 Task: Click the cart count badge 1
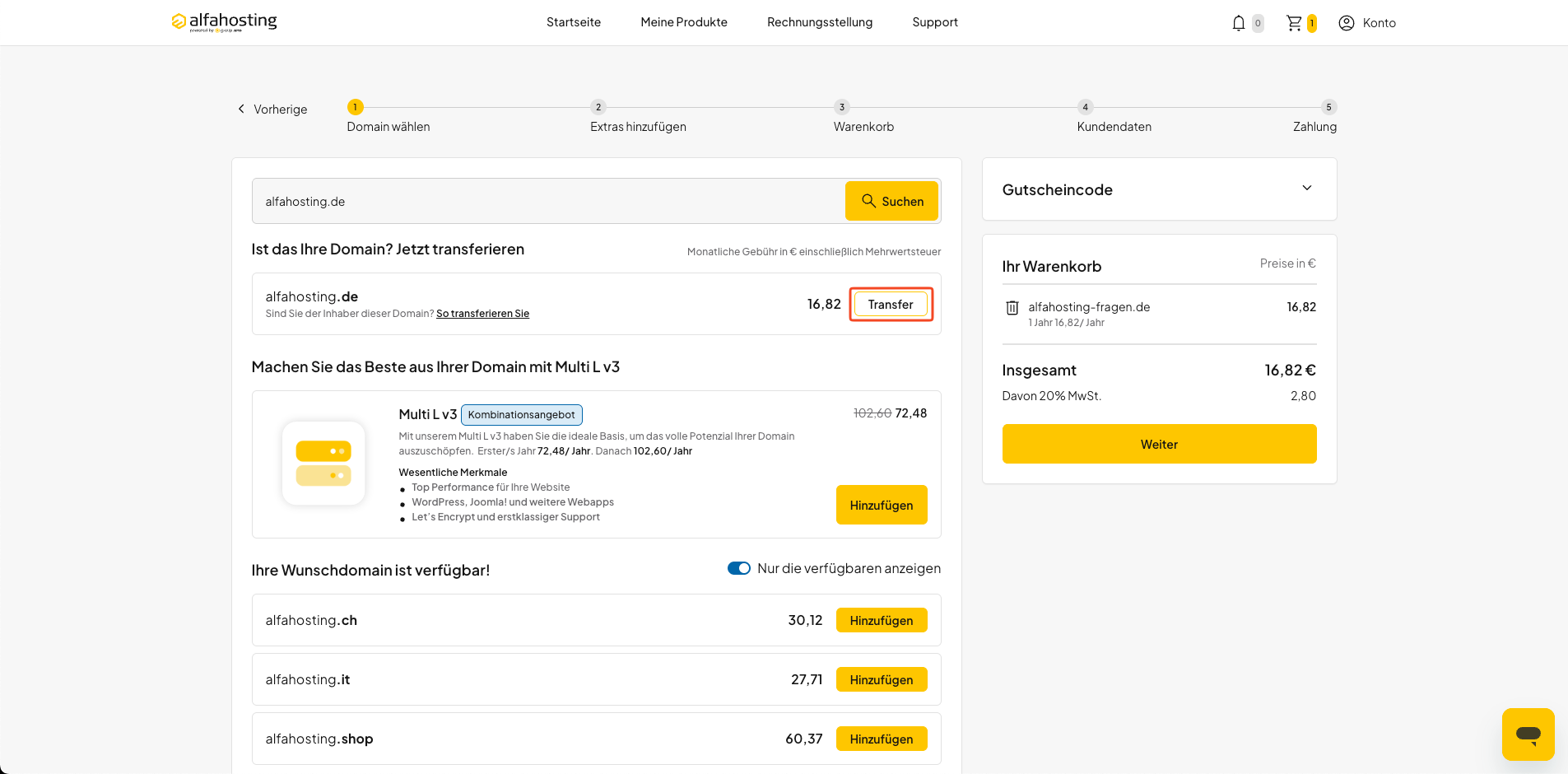tap(1312, 23)
